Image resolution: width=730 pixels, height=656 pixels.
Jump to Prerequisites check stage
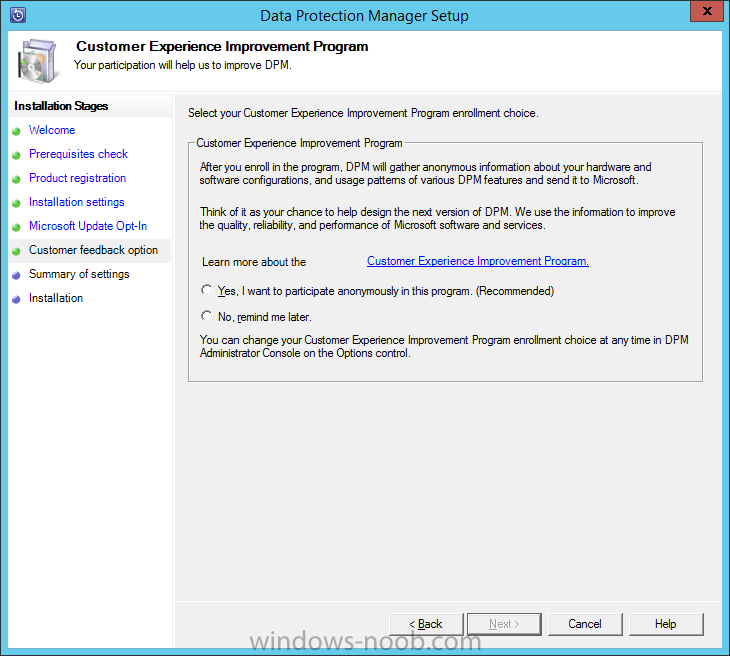78,154
